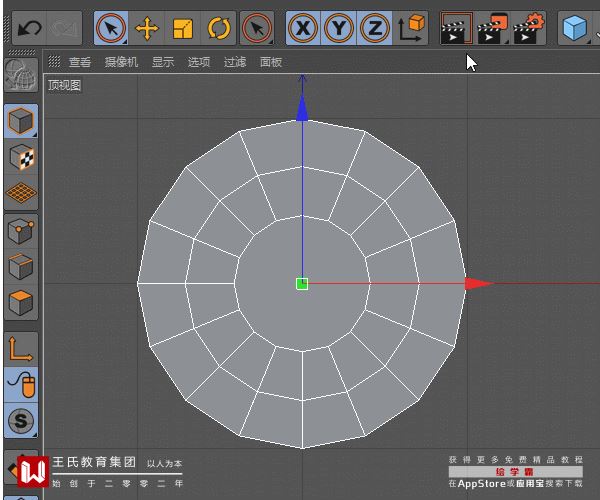Select the Live Selection tool

click(111, 28)
